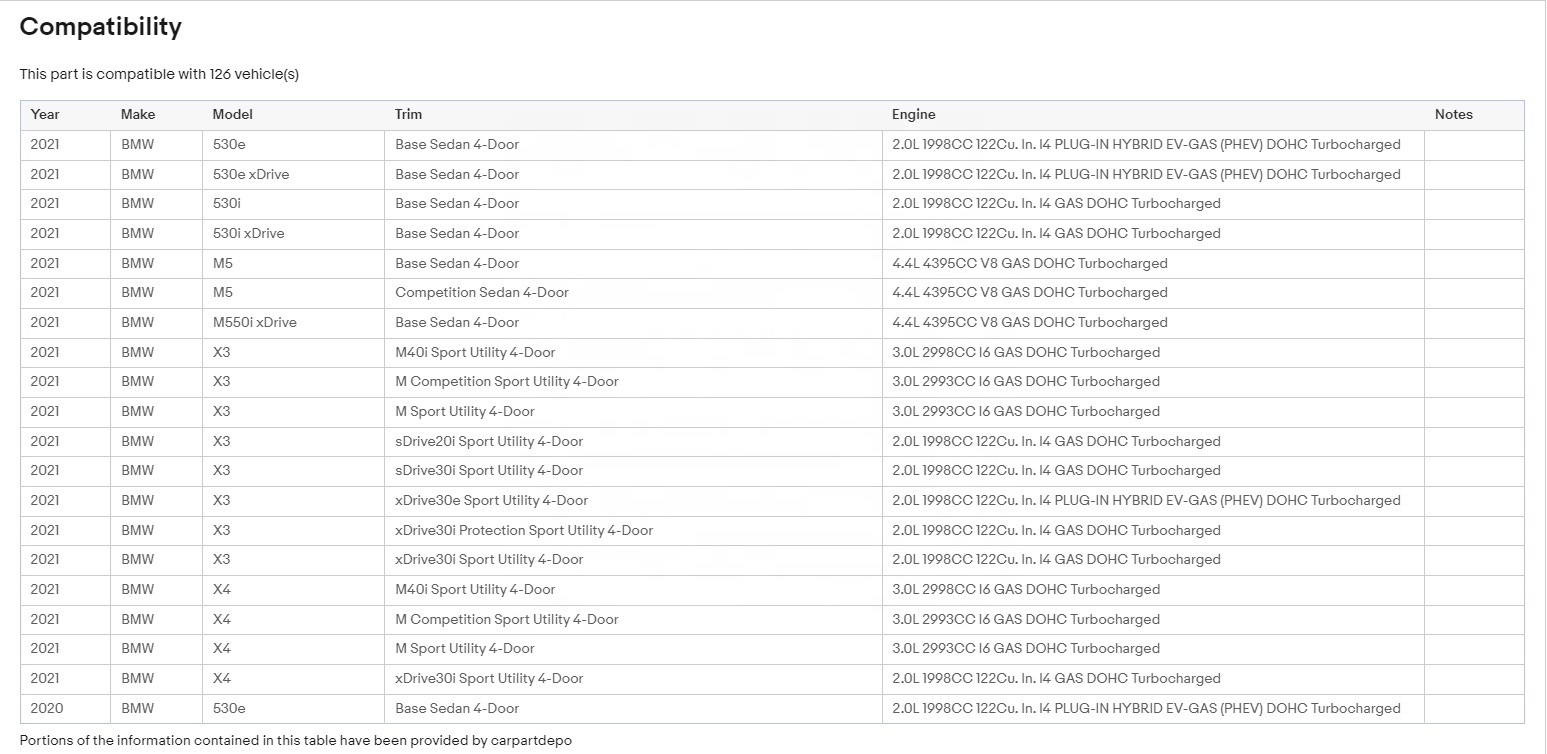Click the Year column header
Screen dimensions: 1547x754
(45, 114)
